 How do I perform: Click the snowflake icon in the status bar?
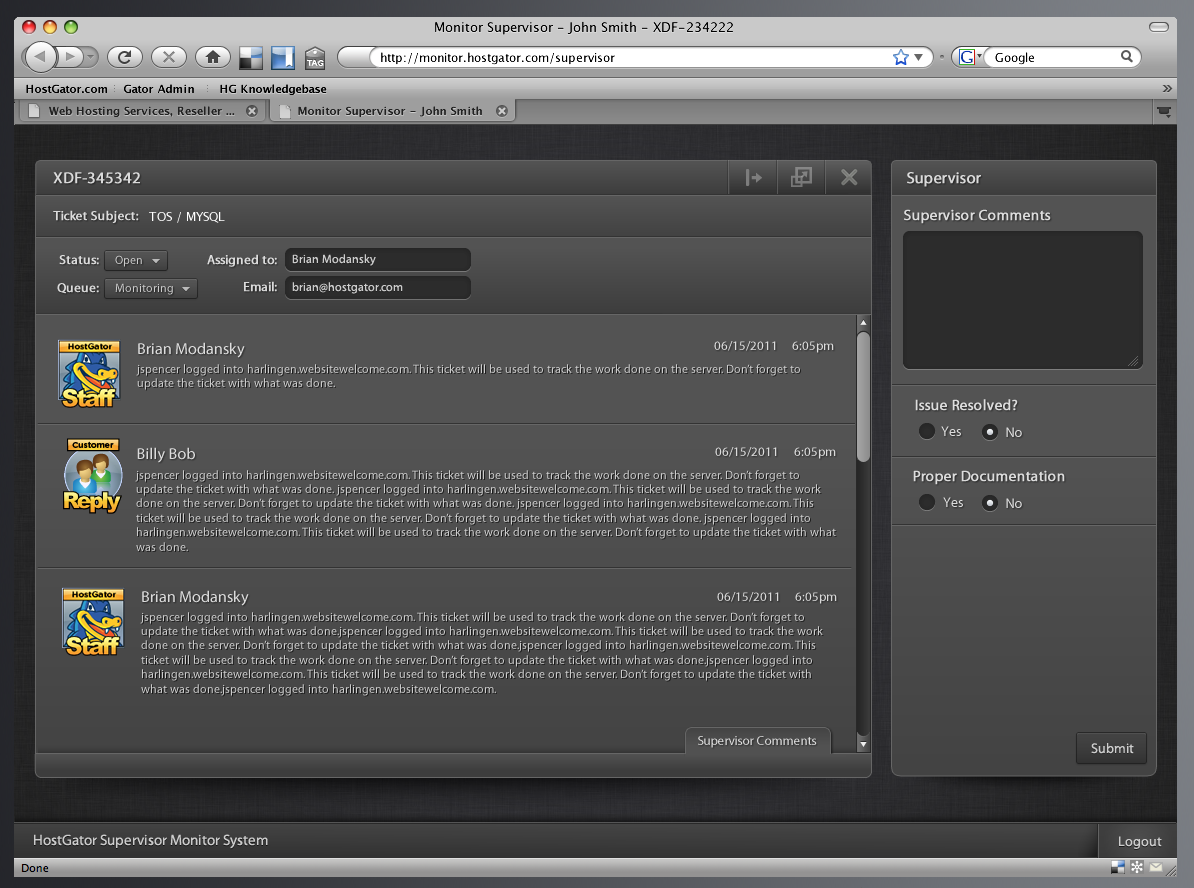[x=1137, y=867]
